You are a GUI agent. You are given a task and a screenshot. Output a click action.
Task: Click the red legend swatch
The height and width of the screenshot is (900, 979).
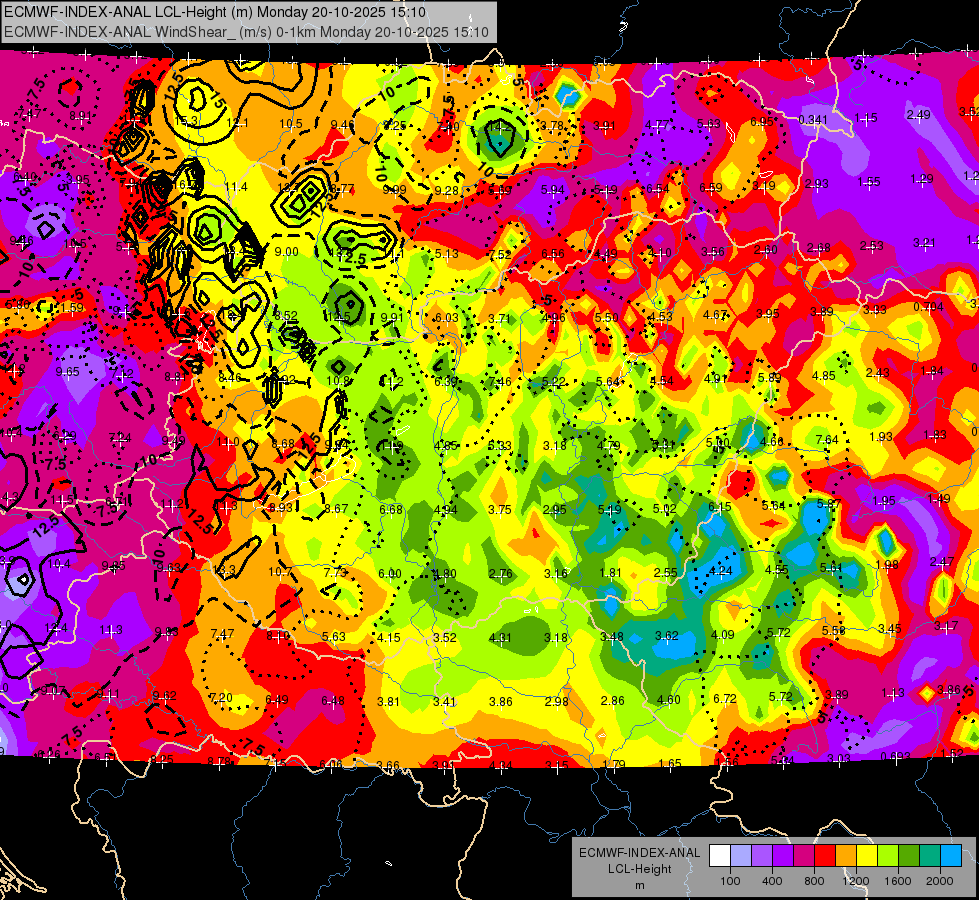point(825,856)
